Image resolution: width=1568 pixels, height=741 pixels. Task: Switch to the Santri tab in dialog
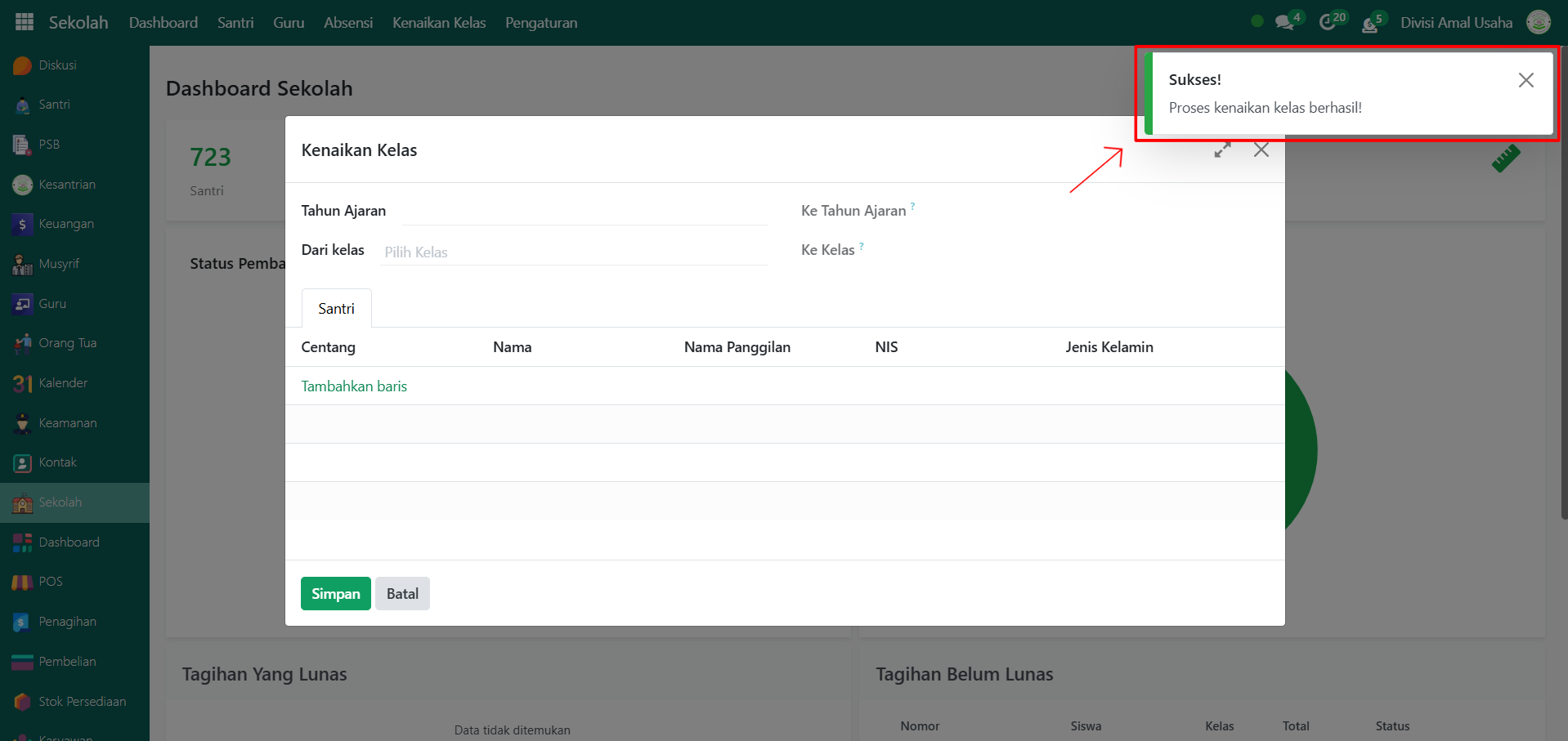[336, 309]
